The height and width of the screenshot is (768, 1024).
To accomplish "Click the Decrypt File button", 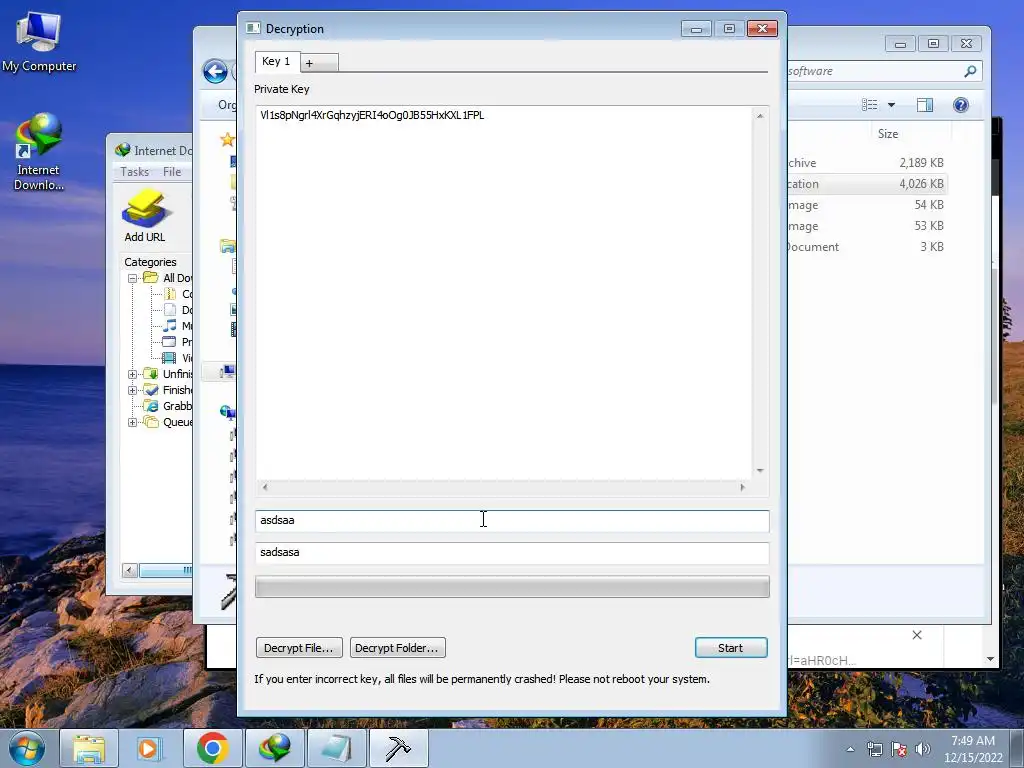I will tap(298, 648).
